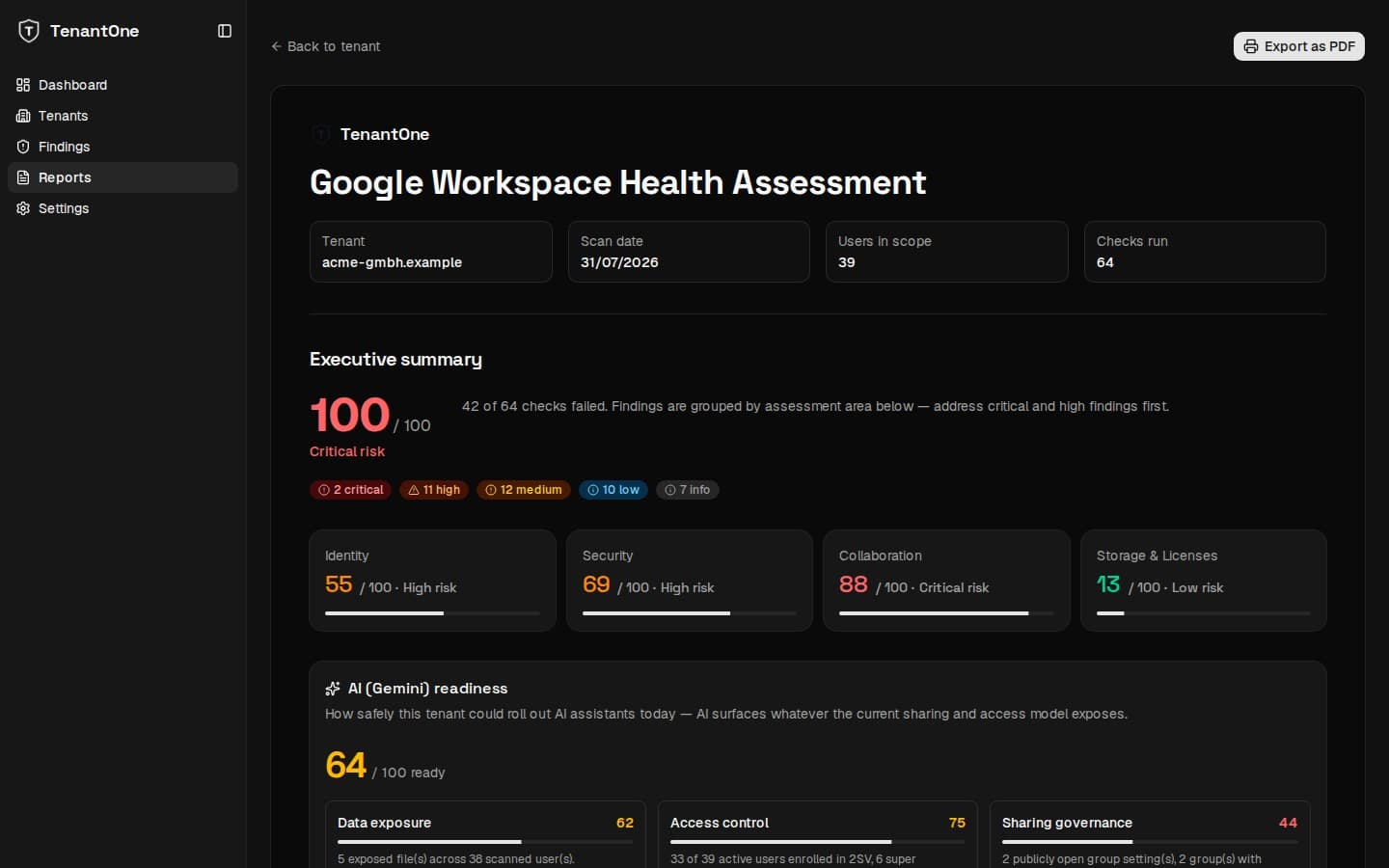The width and height of the screenshot is (1389, 868).
Task: Click the 10 low severity badge
Action: [x=613, y=490]
